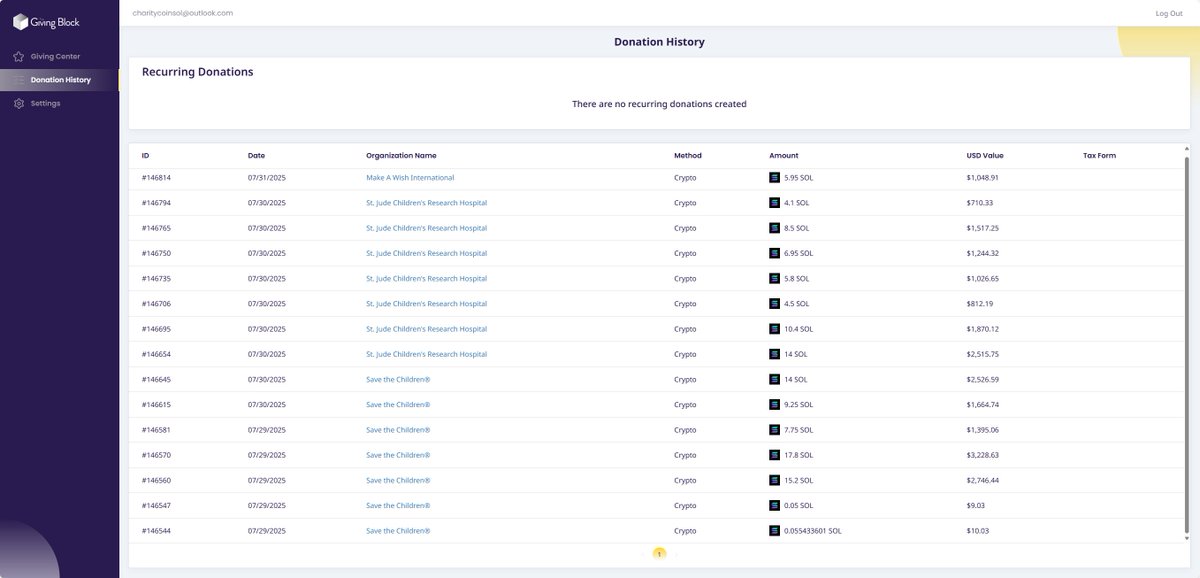Open Make A Wish International link
Screen dimensions: 1200x578
click(410, 177)
